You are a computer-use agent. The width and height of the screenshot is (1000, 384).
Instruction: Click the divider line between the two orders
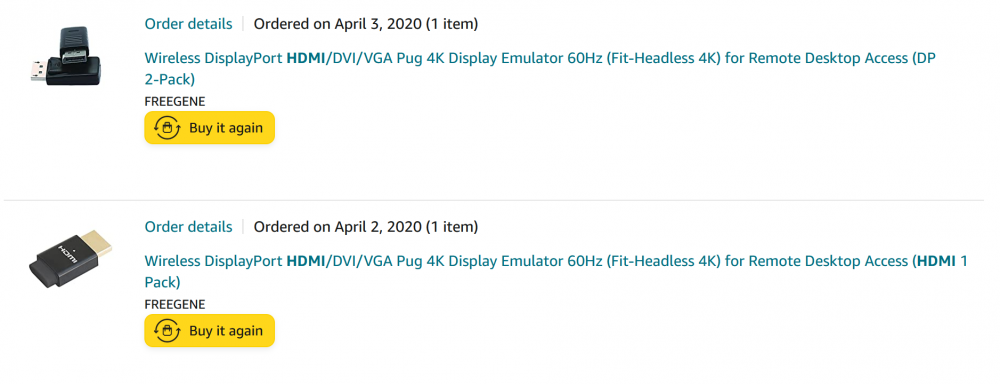[494, 200]
